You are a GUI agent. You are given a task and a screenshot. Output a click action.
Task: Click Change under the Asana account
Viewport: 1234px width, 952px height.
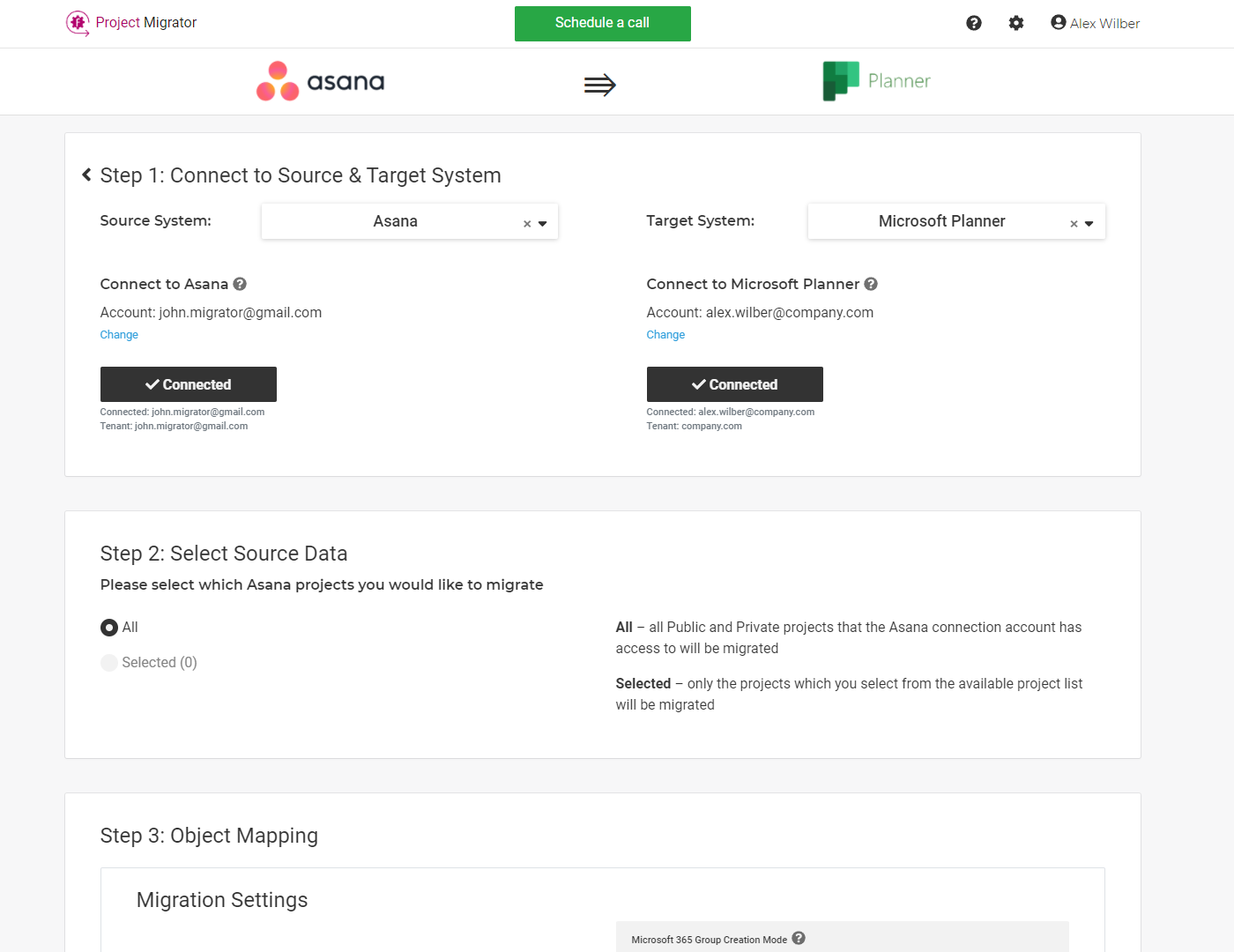119,334
